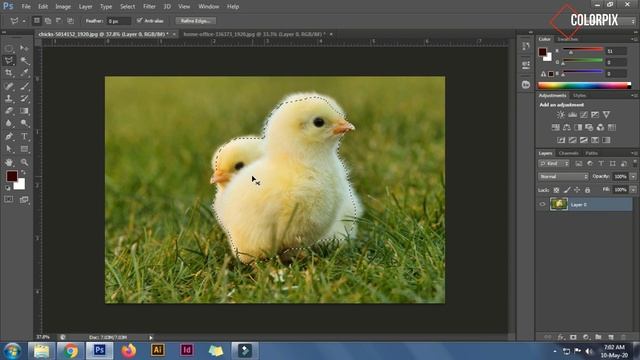Screen dimensions: 640x360
Task: Click the background color swatch in toolbox
Action: 20,185
